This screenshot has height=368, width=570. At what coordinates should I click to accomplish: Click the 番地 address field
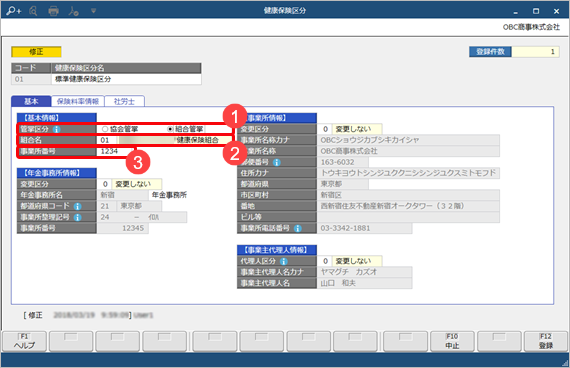pyautogui.click(x=408, y=206)
